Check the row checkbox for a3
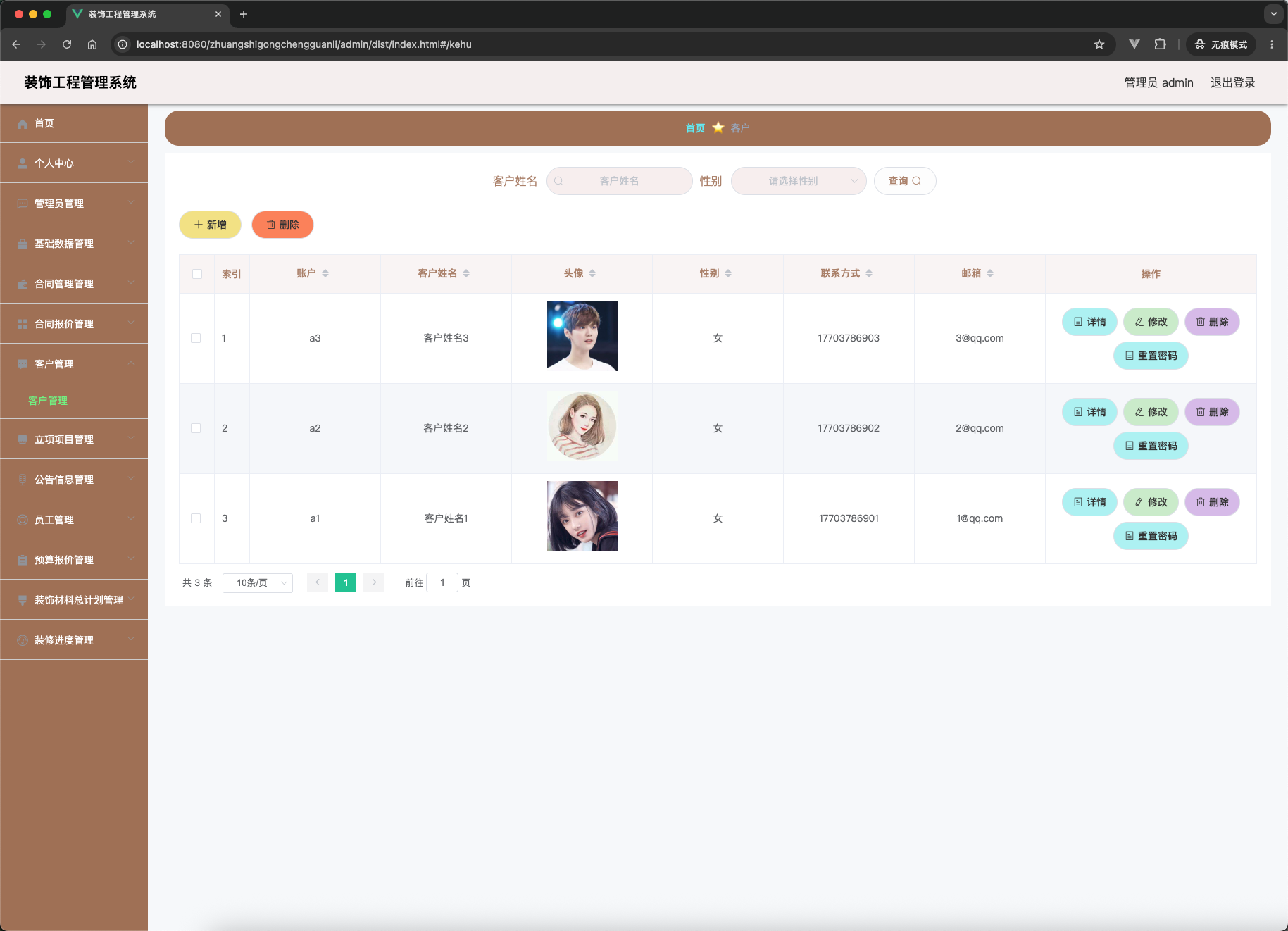 pyautogui.click(x=196, y=338)
